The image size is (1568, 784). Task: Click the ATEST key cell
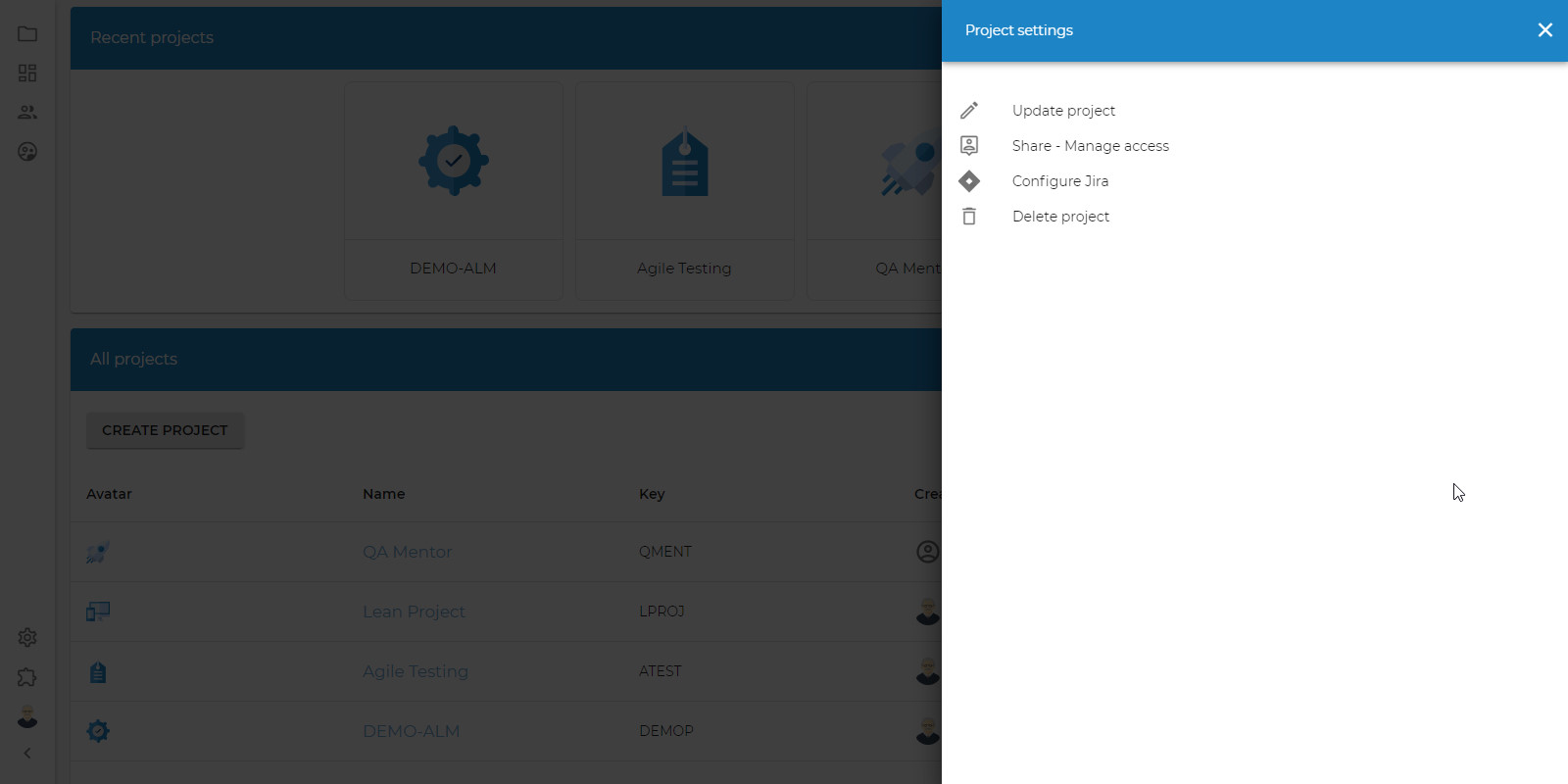point(661,671)
